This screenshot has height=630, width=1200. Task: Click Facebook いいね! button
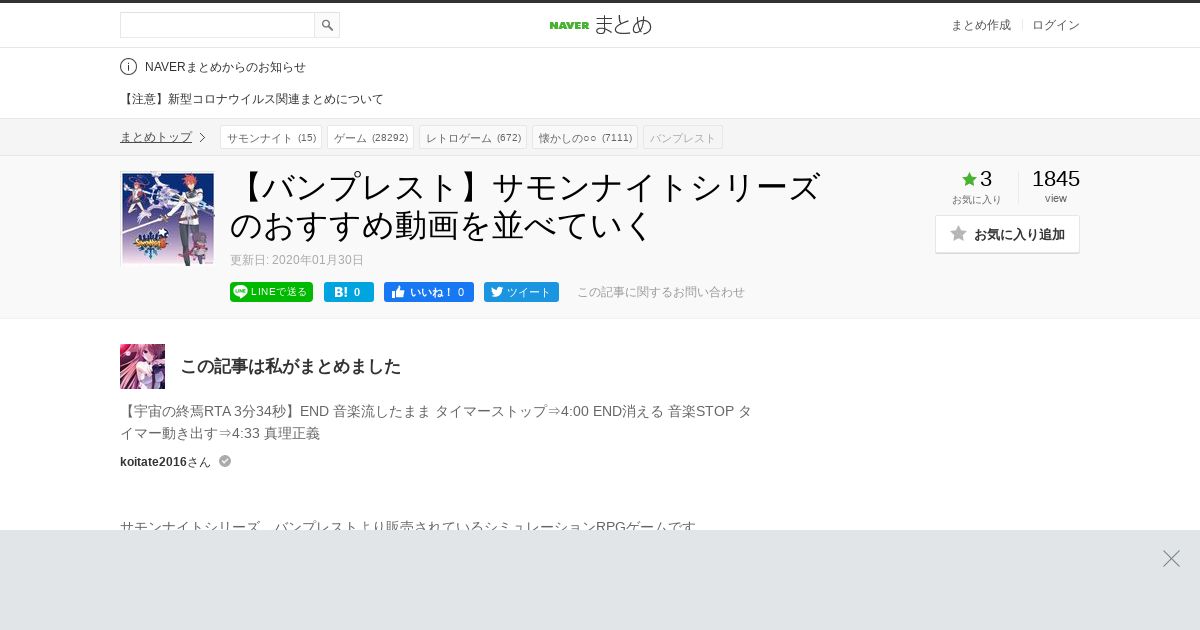pos(429,292)
